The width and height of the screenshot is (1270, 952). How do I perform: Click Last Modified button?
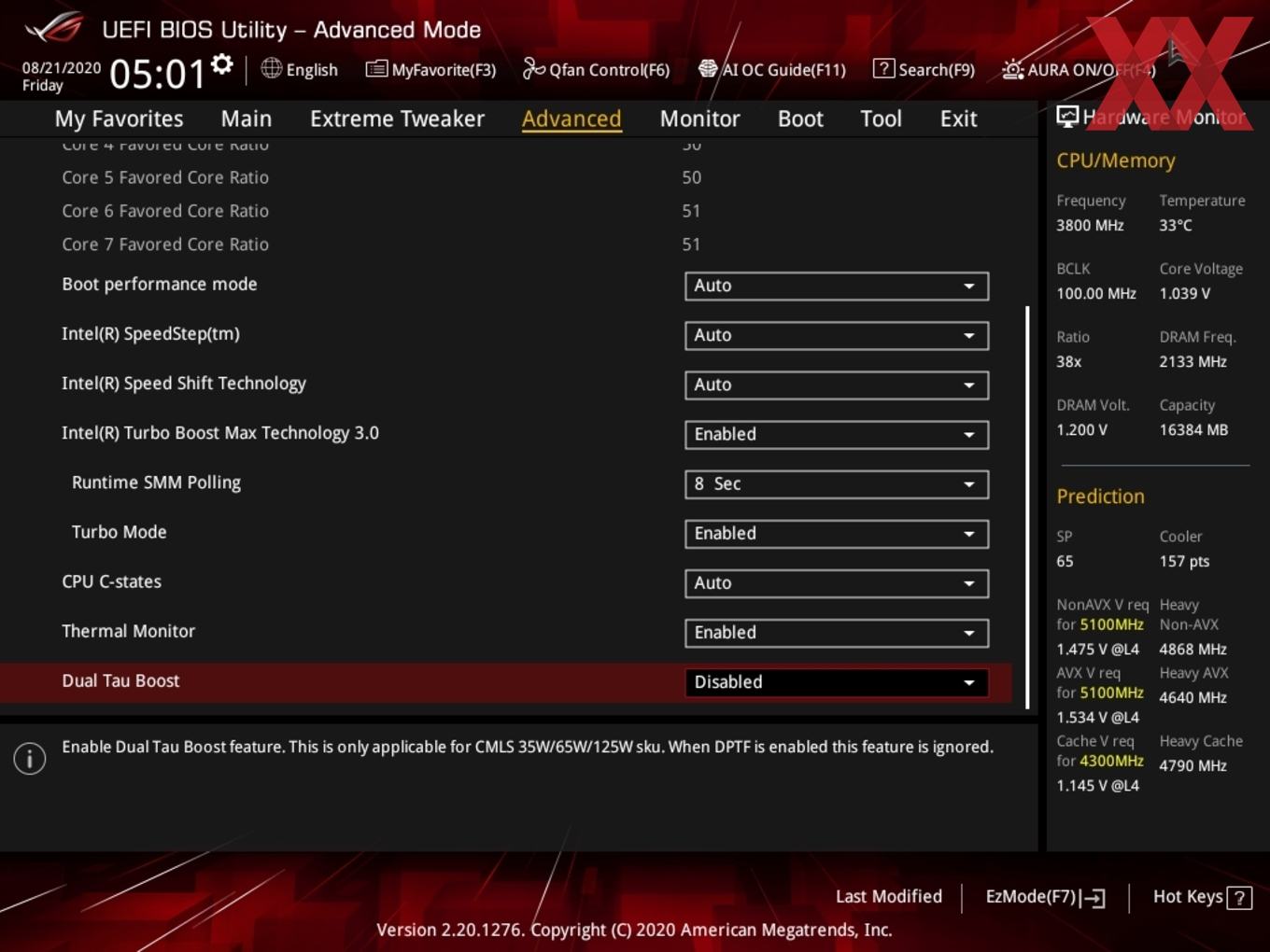(889, 896)
